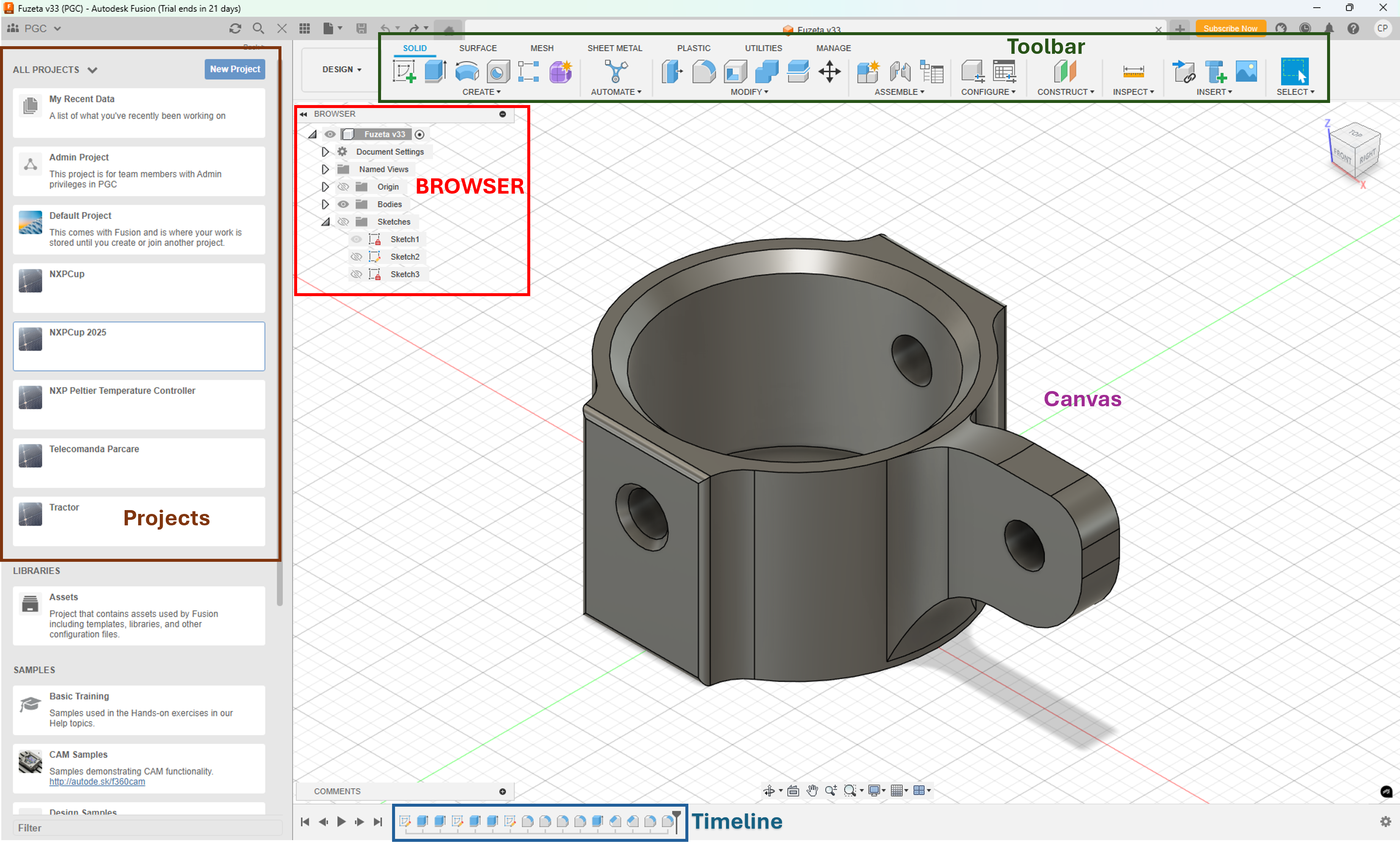Select the Pan tool in navigation bar
Screen dimensions: 1400x852
(812, 790)
